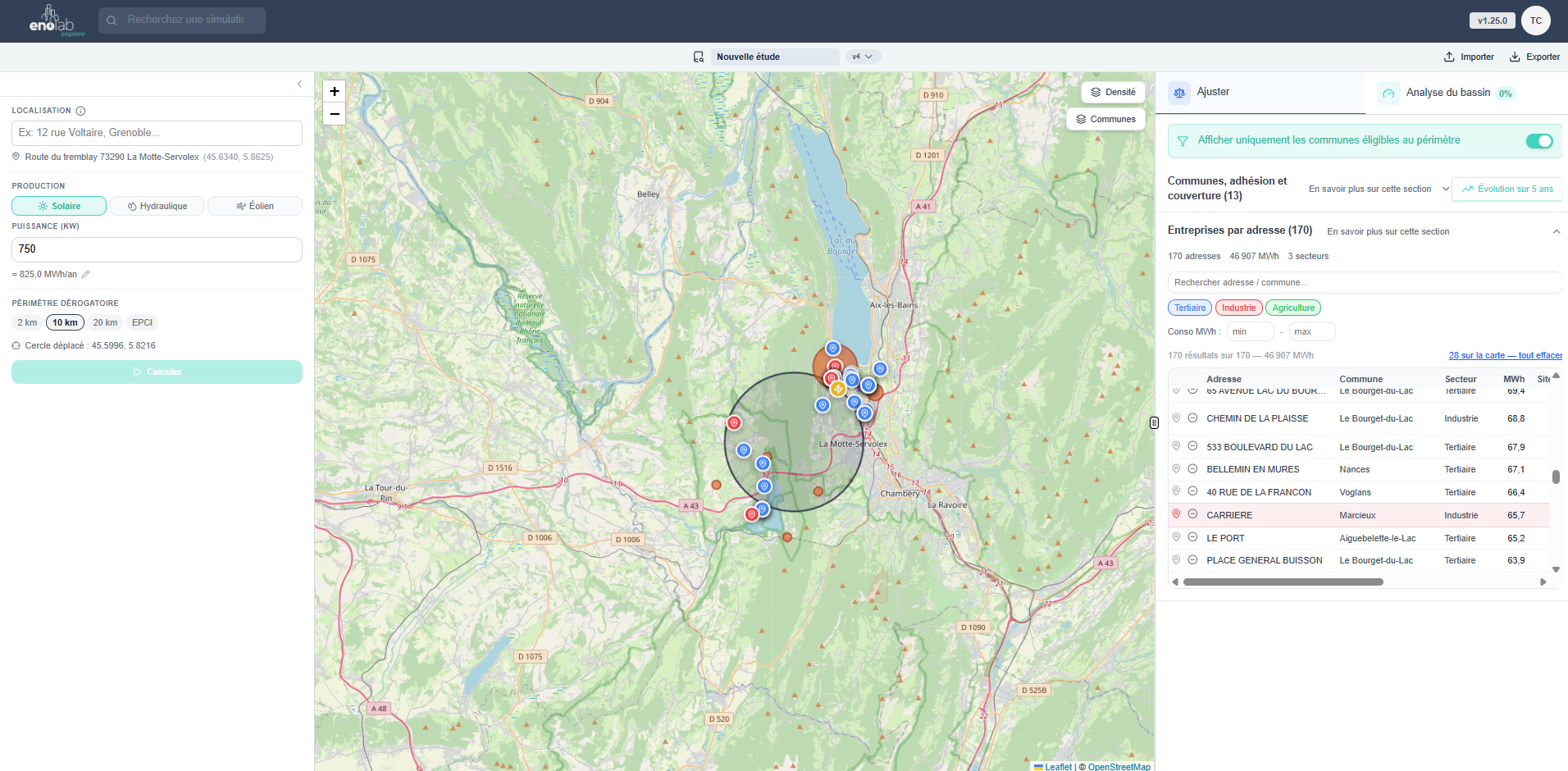Click the table horizontal scrollbar
This screenshot has height=771, width=1568.
click(x=1283, y=582)
